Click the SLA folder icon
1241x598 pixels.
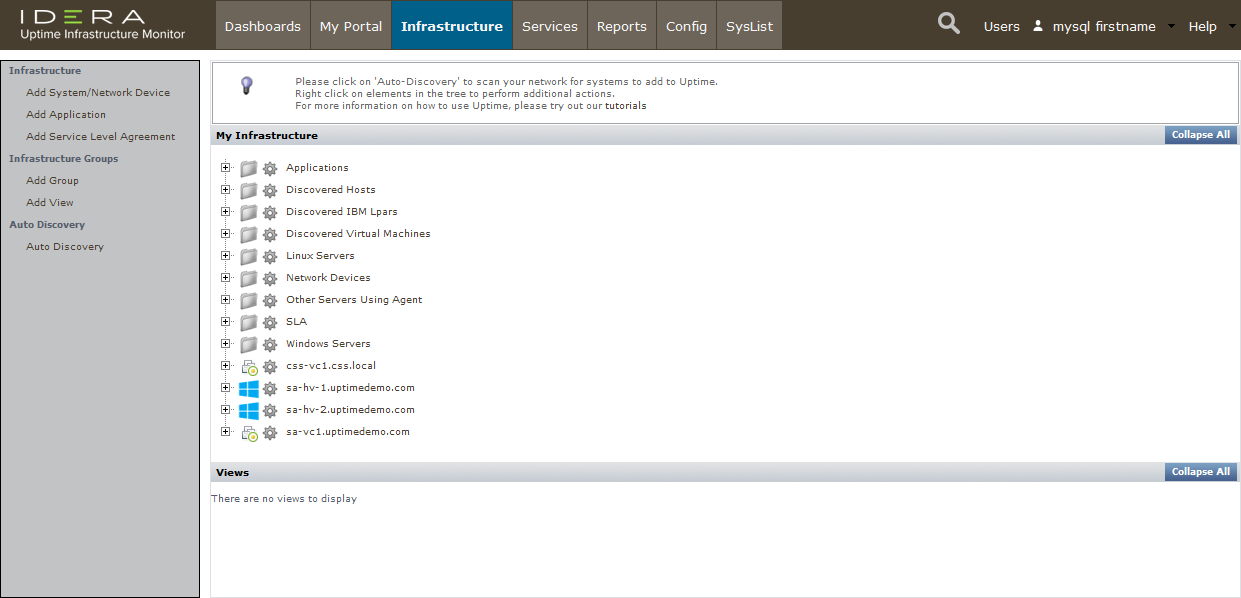249,322
